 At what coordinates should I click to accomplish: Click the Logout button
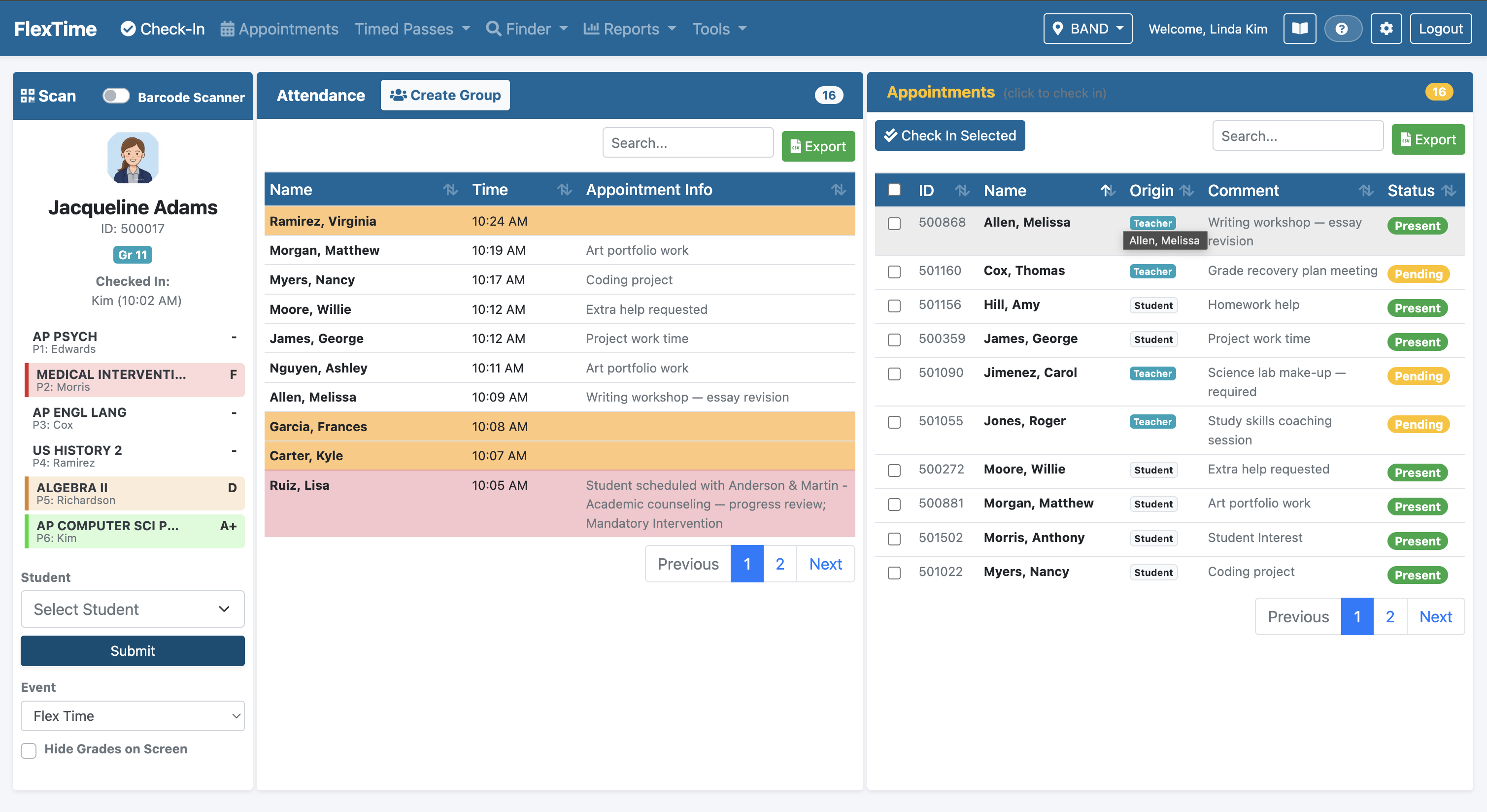pyautogui.click(x=1440, y=29)
